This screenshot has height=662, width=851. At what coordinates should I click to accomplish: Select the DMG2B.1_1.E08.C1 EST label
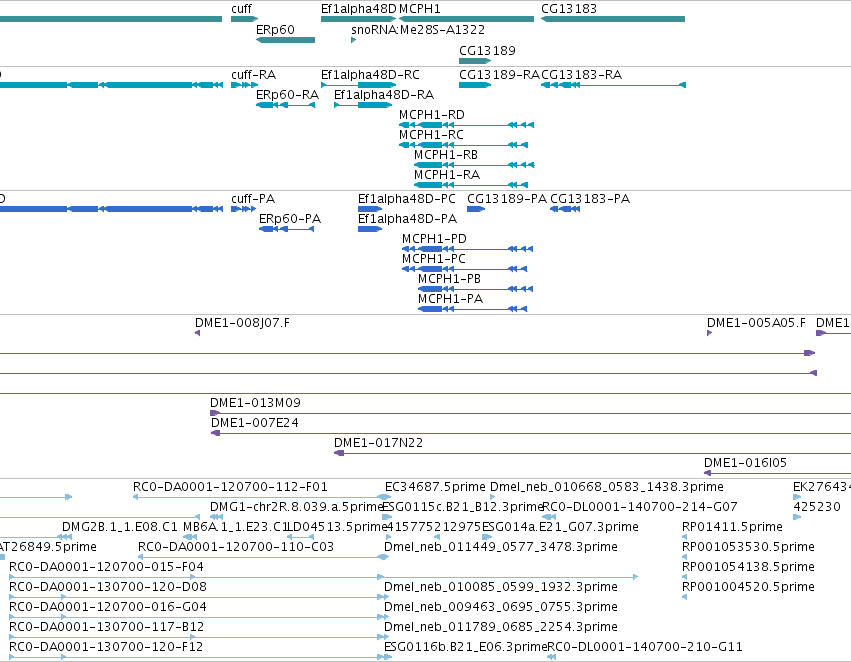click(119, 527)
